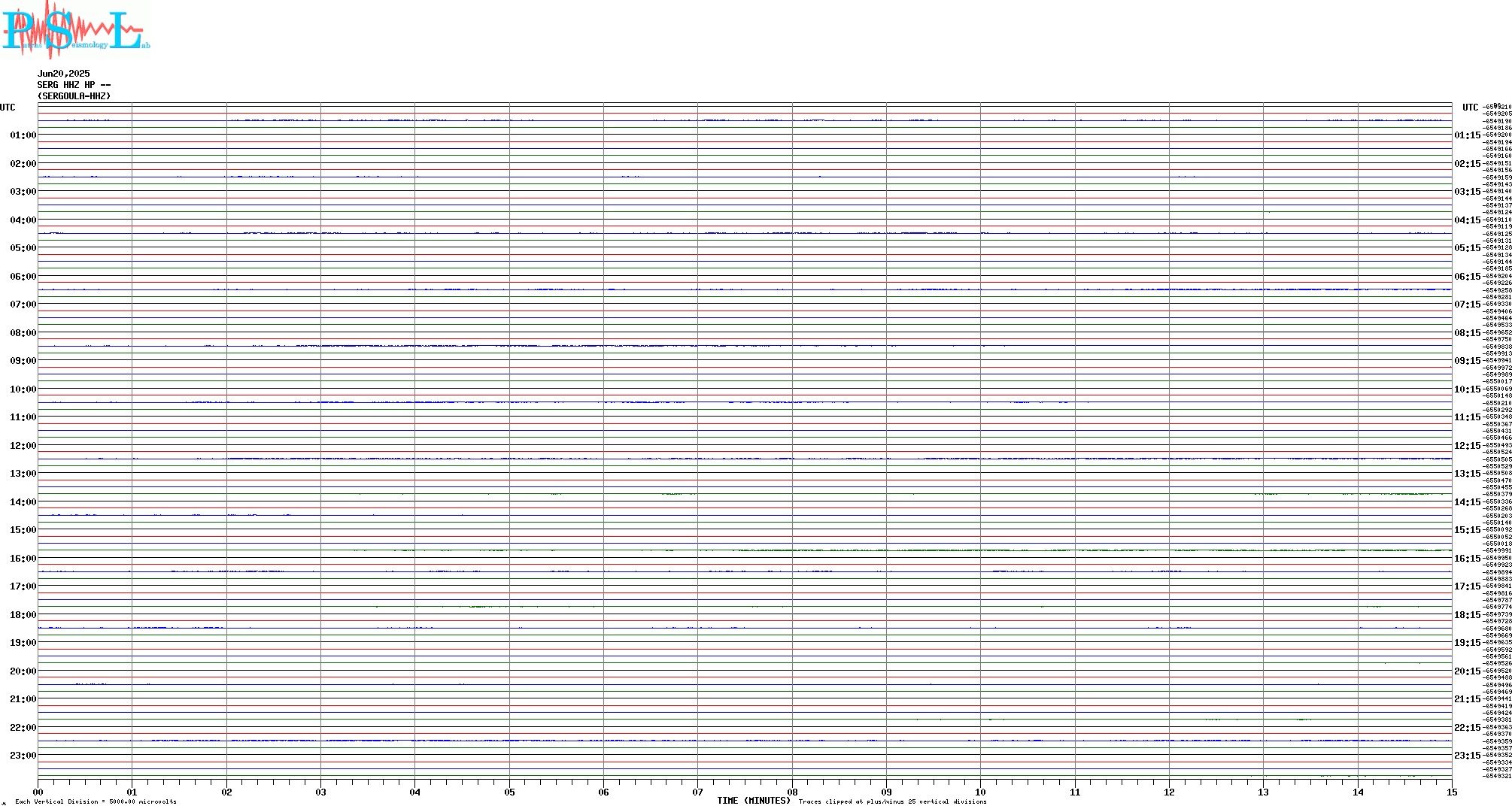Click the "TIME (MINUTES)" axis title
This screenshot has height=812, width=1512.
click(754, 801)
